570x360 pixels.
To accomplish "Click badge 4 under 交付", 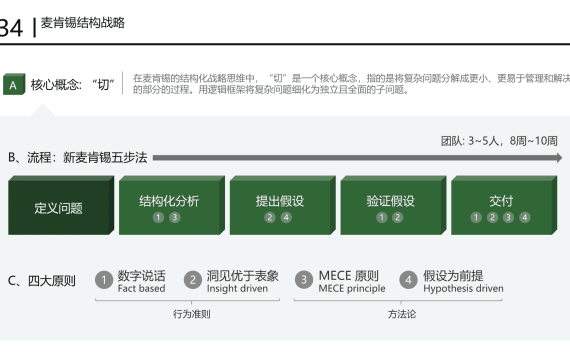I will tap(525, 217).
